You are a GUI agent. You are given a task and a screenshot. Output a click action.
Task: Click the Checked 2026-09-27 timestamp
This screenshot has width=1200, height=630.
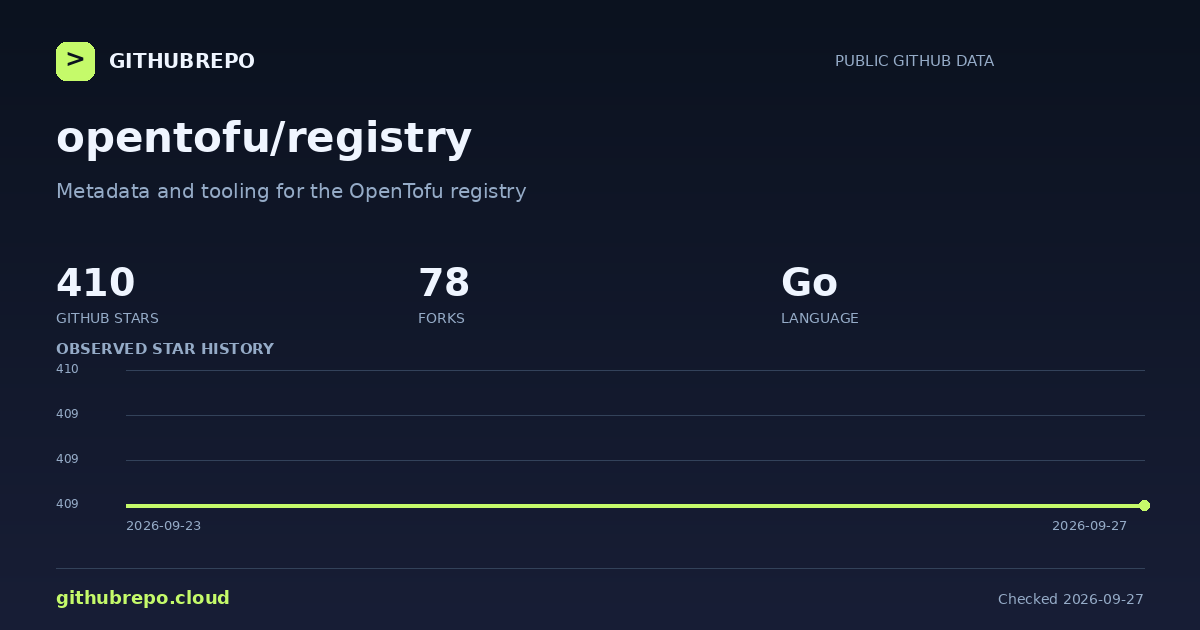(x=1071, y=599)
